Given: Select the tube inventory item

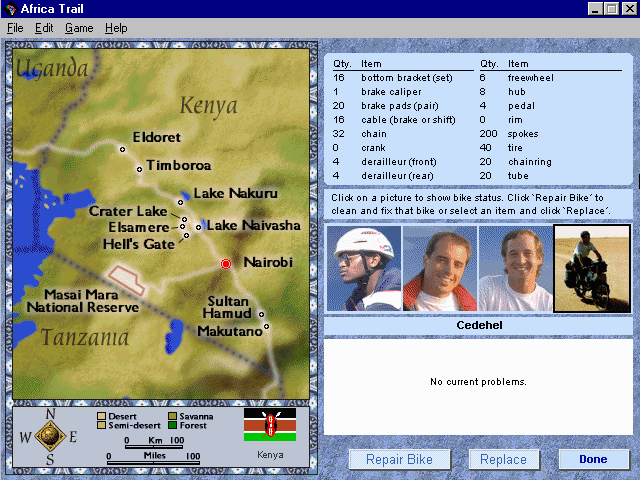Looking at the screenshot, I should point(550,176).
